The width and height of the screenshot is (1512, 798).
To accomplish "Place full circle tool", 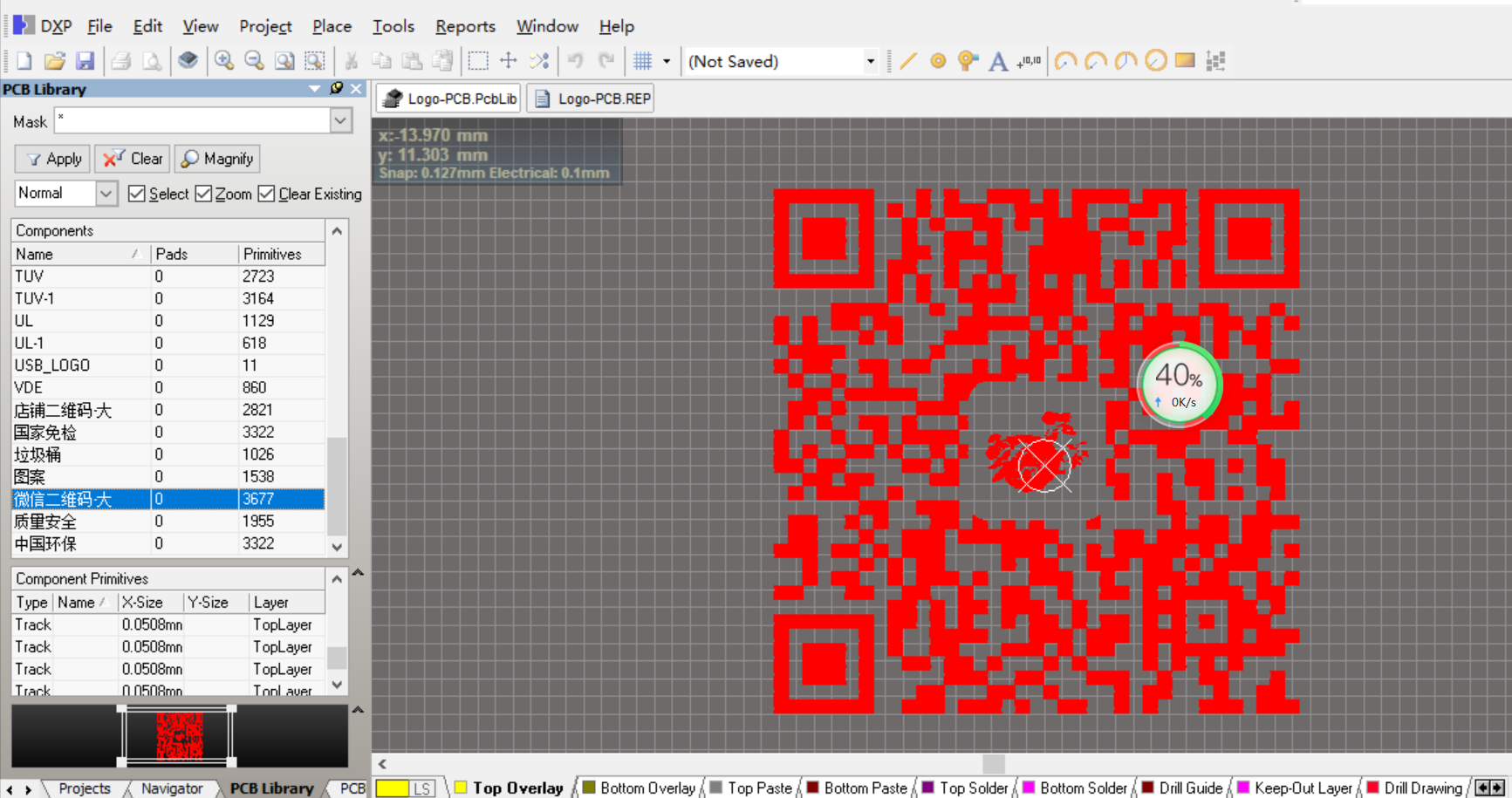I will tap(1155, 61).
